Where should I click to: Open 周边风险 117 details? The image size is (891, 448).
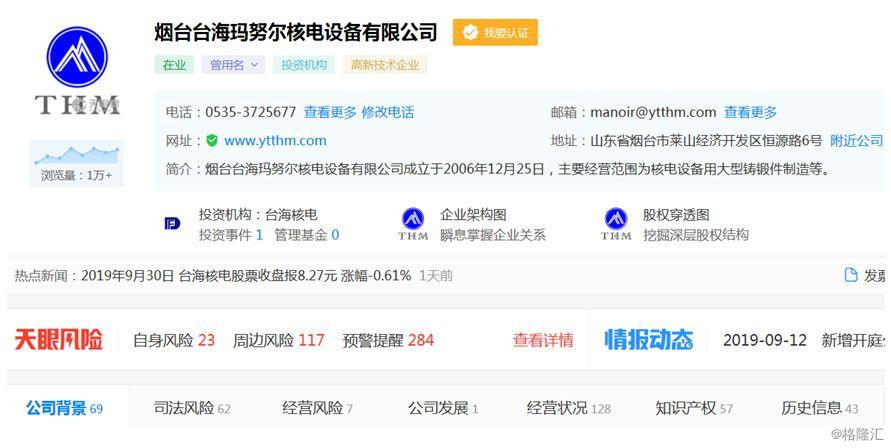(278, 341)
